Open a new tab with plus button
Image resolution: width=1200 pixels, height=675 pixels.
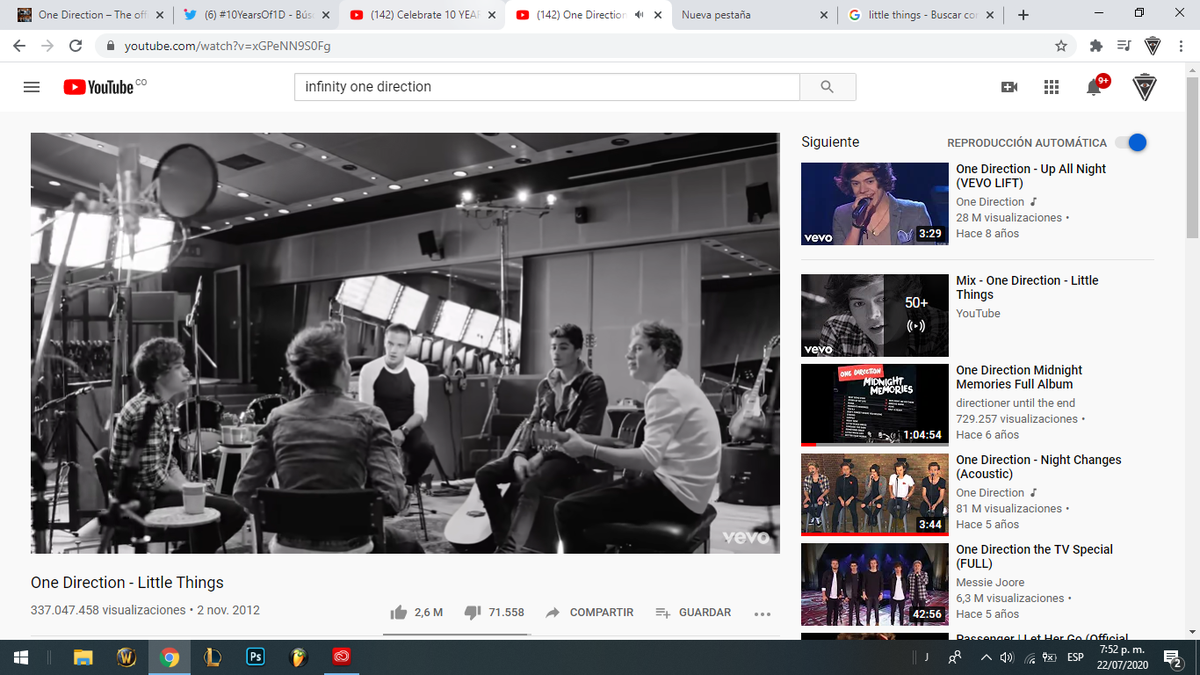(x=1022, y=15)
